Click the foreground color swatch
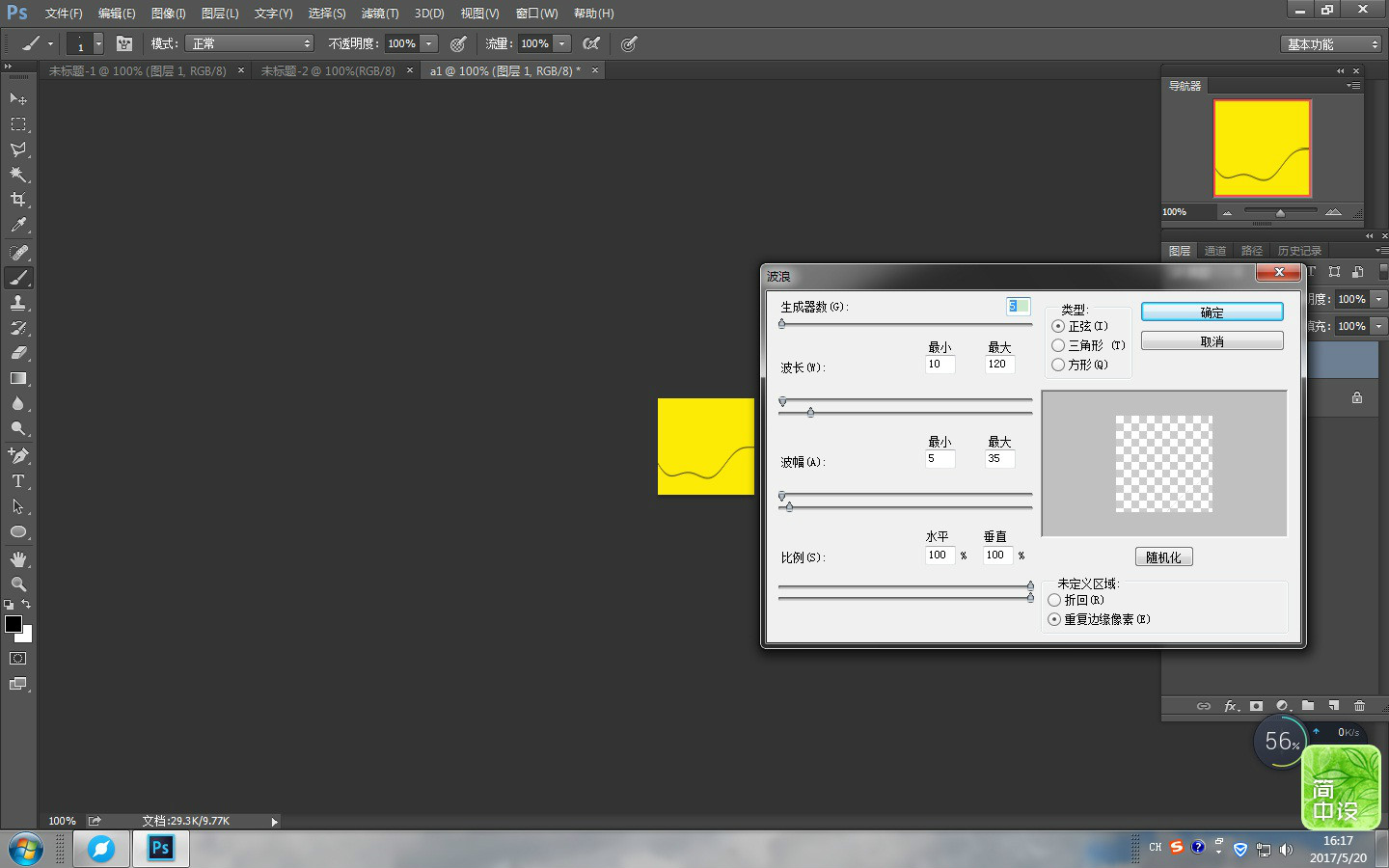 pyautogui.click(x=14, y=624)
